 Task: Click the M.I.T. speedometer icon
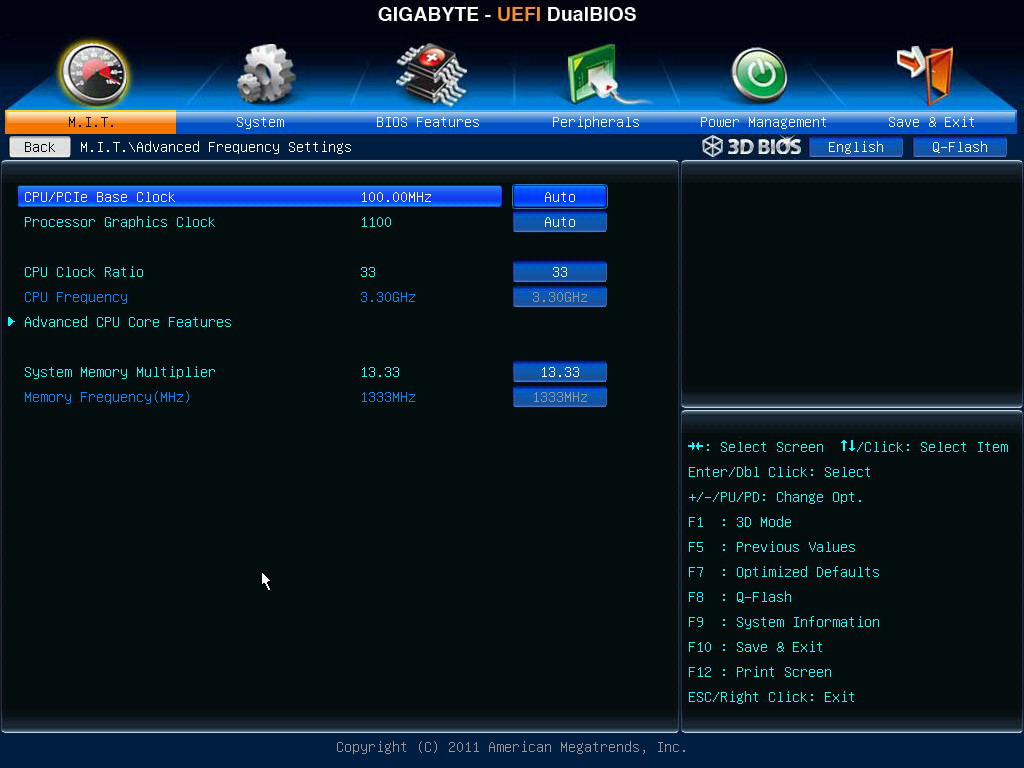click(93, 74)
